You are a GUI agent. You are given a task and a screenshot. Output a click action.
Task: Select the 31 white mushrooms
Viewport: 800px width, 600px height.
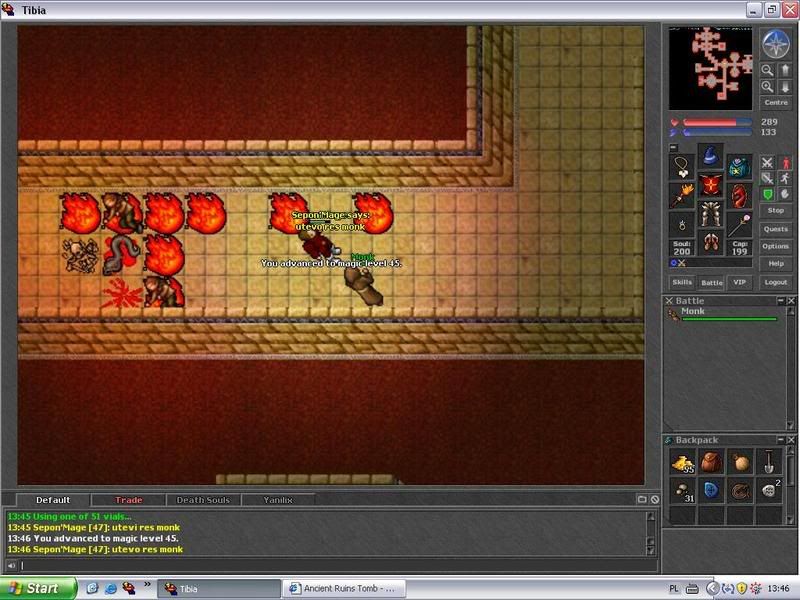pos(682,491)
